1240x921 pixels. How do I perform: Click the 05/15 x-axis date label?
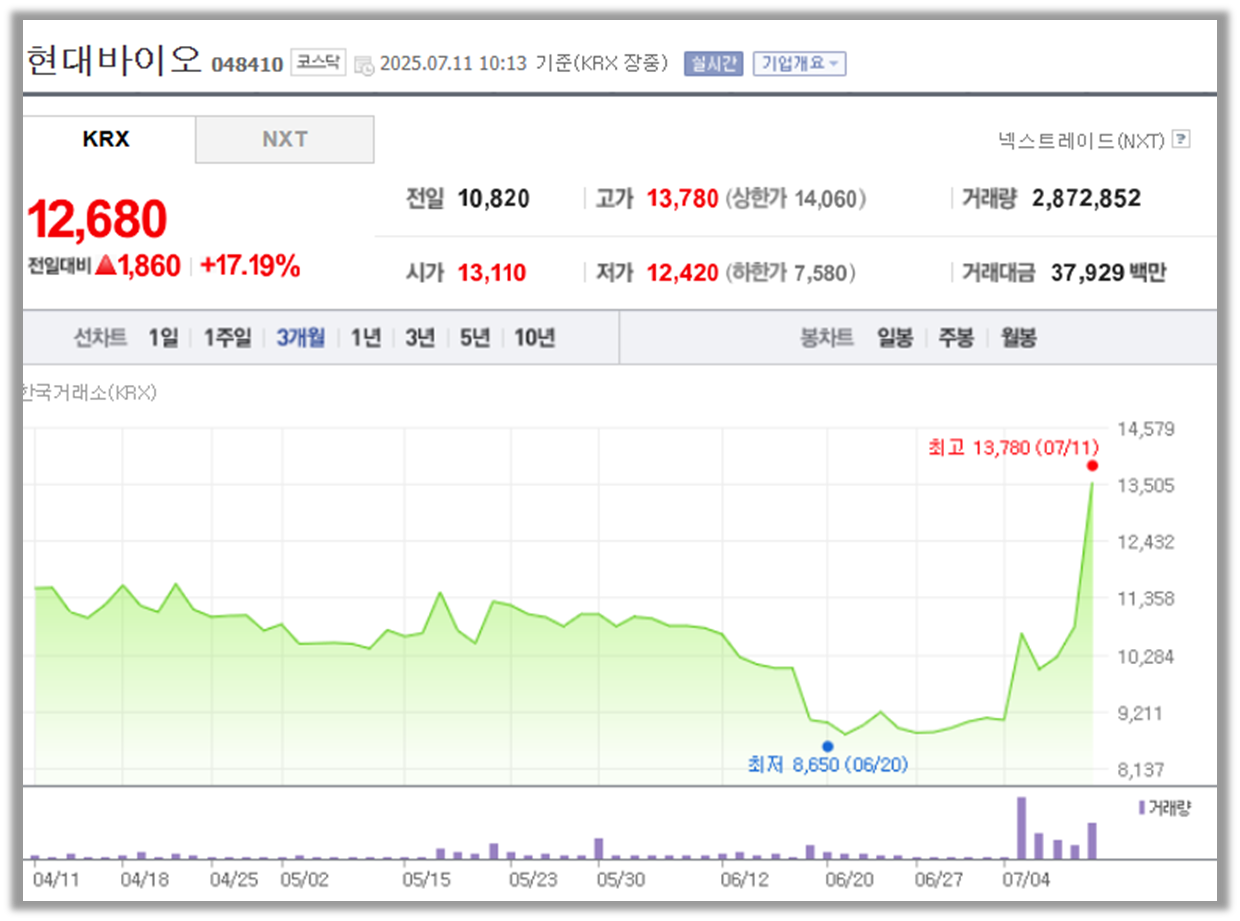[x=427, y=880]
